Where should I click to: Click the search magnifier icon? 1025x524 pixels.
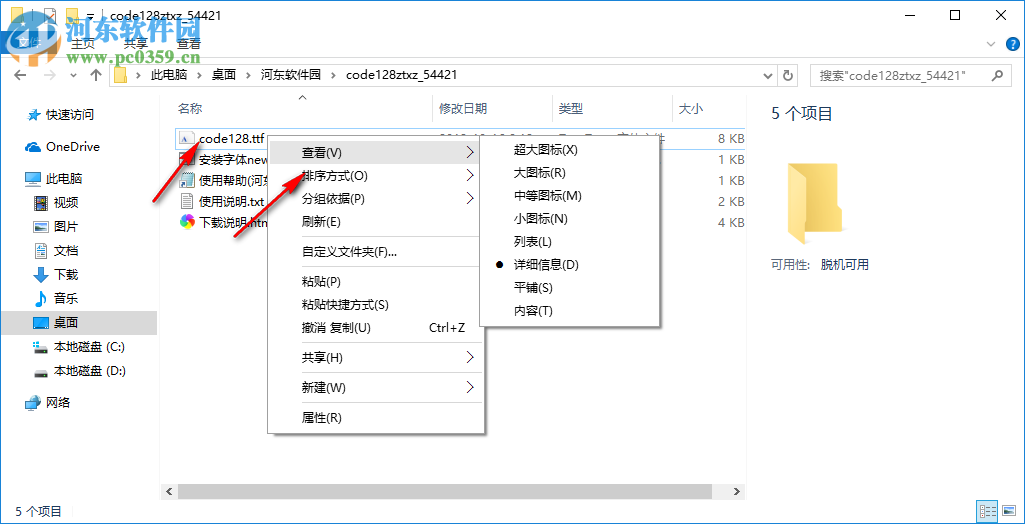tap(998, 75)
